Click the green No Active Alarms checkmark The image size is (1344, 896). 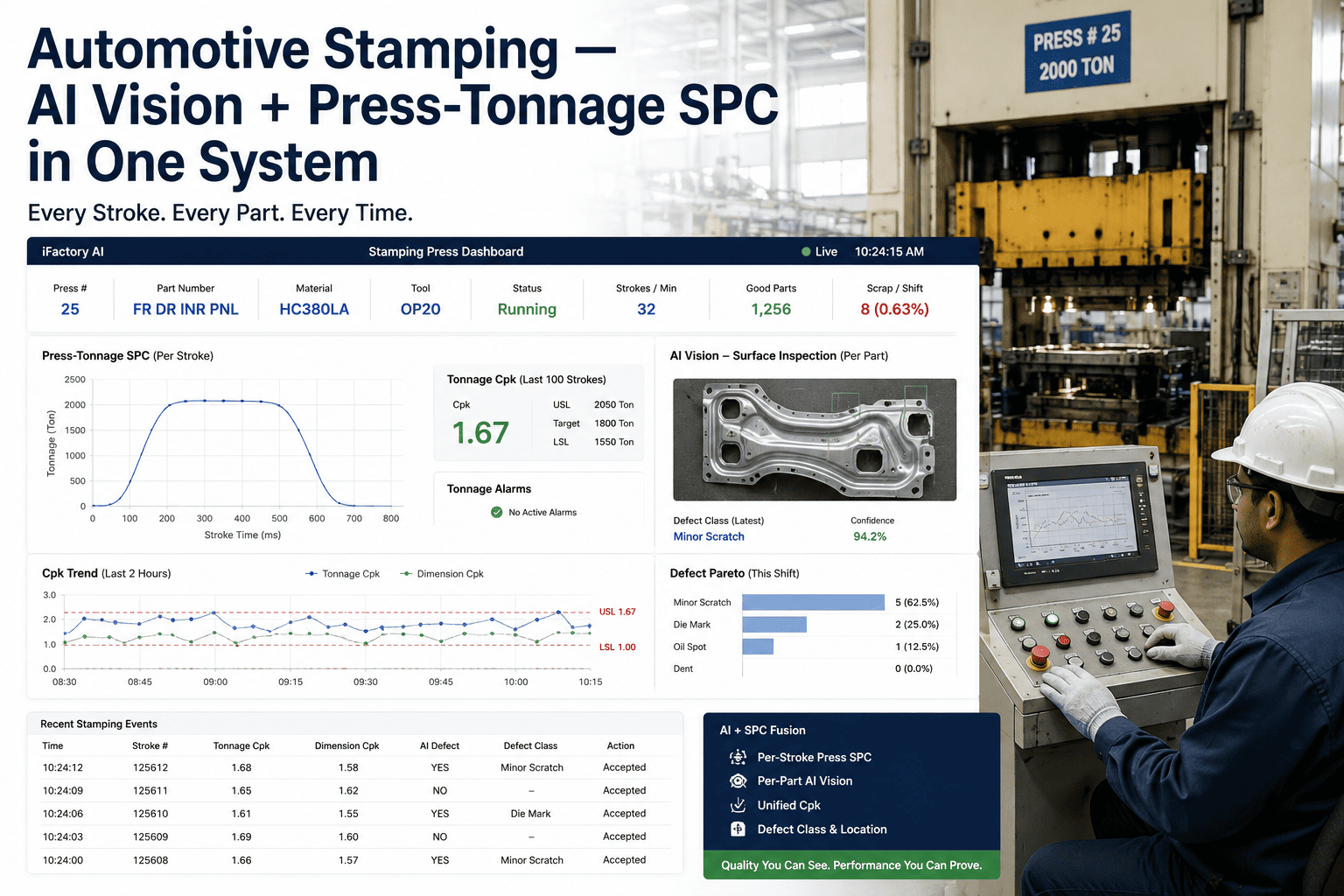[x=497, y=513]
